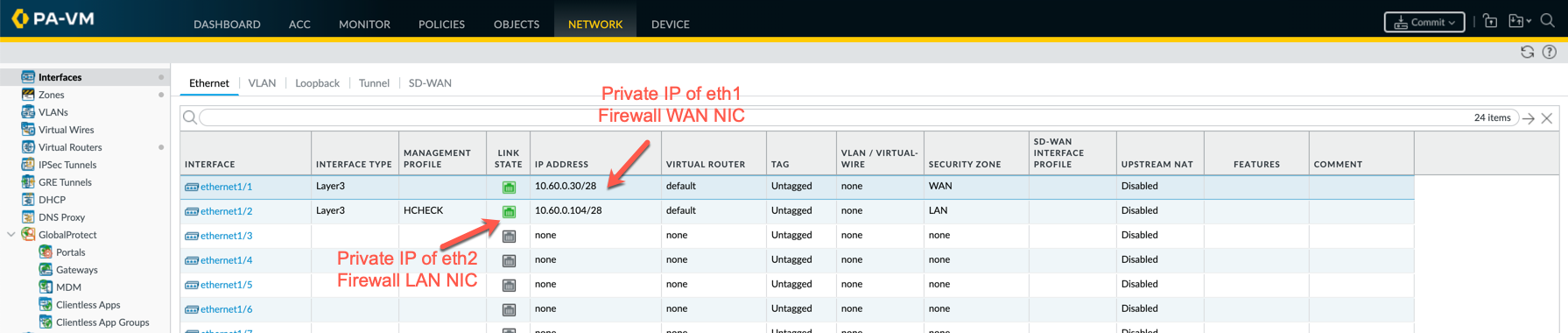Open the ethernet1/2 interface link
Image resolution: width=1568 pixels, height=333 pixels.
(x=226, y=211)
